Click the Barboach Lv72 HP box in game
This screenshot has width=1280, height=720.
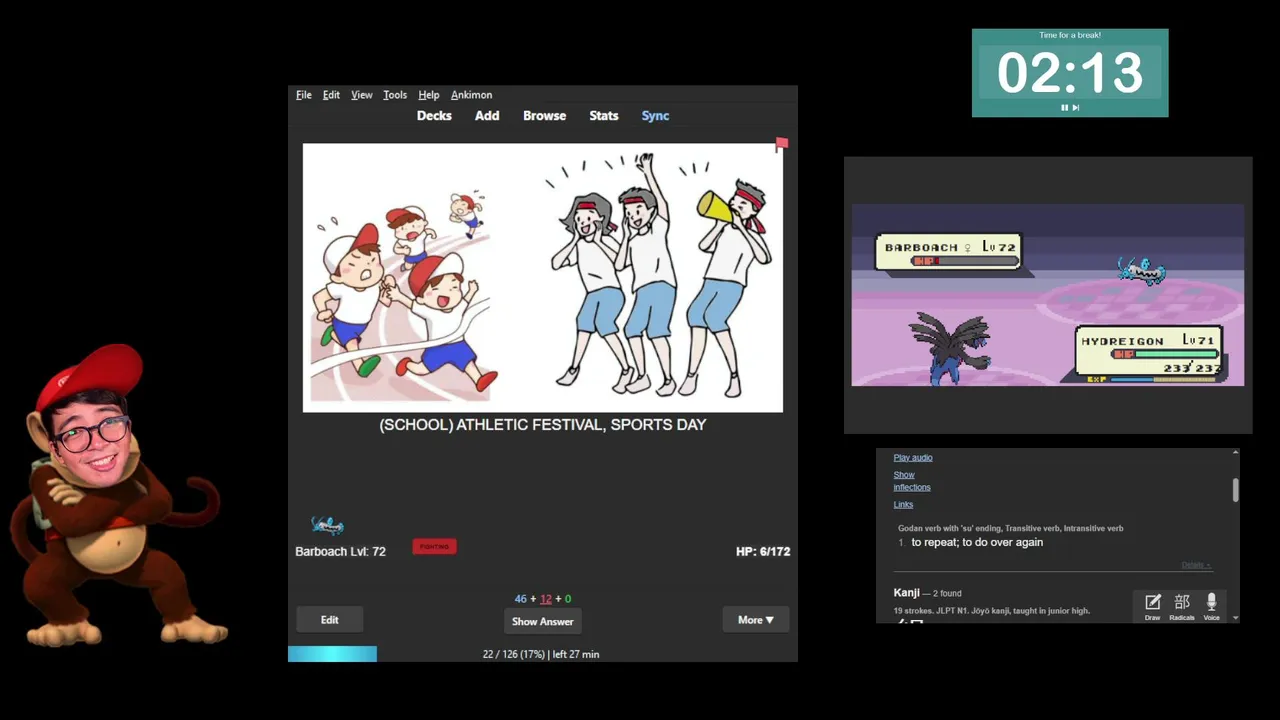click(x=948, y=252)
